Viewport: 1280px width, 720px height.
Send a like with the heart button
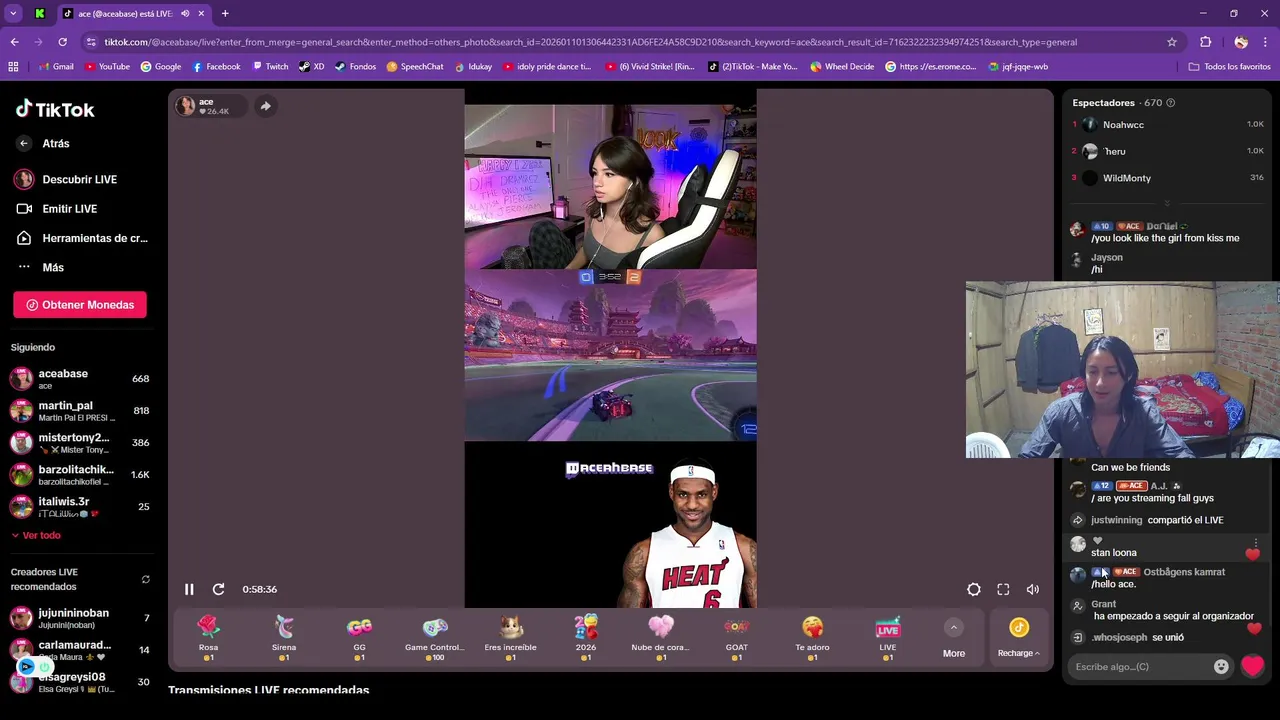coord(1252,666)
